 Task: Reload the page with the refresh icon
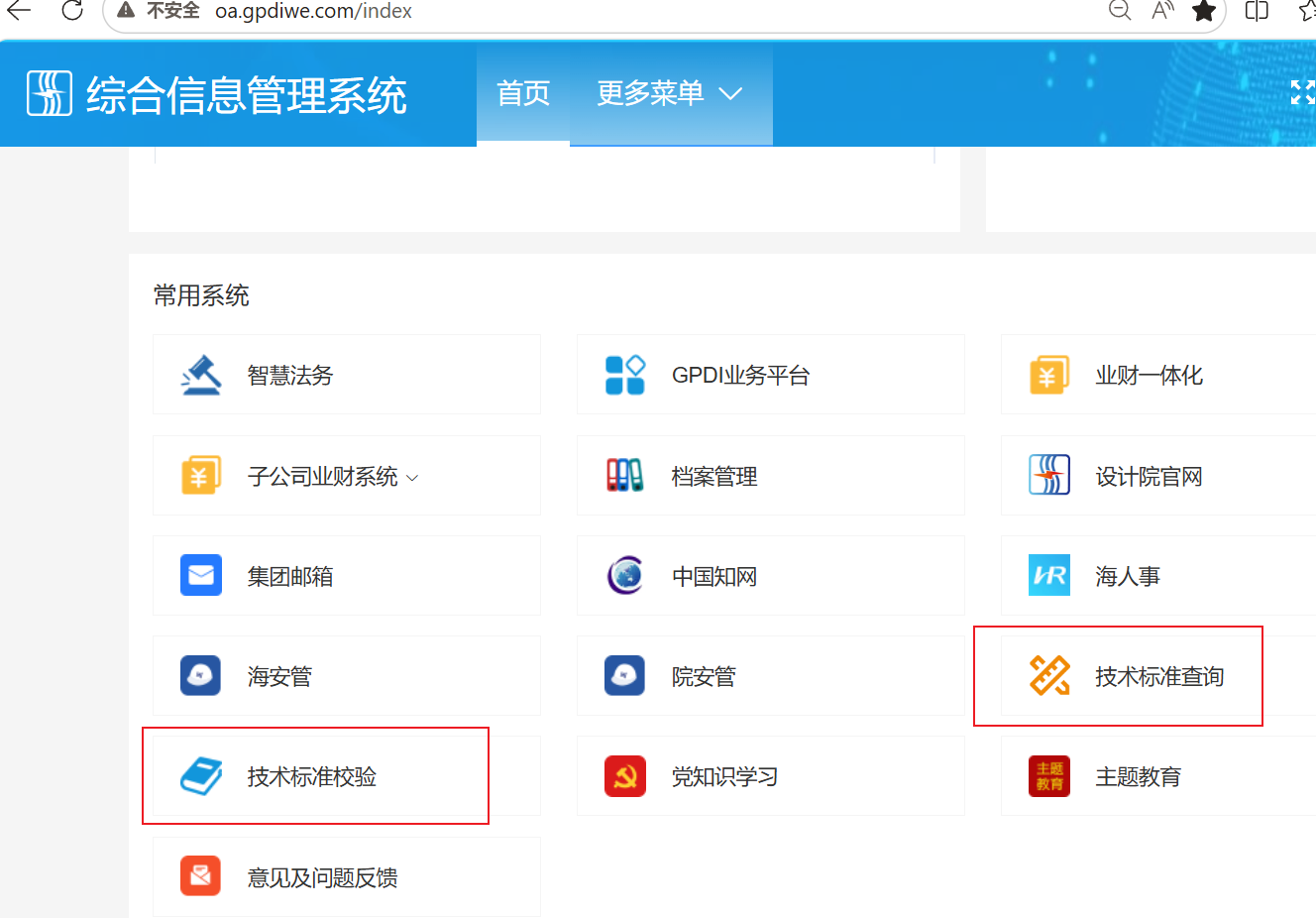pos(72,11)
